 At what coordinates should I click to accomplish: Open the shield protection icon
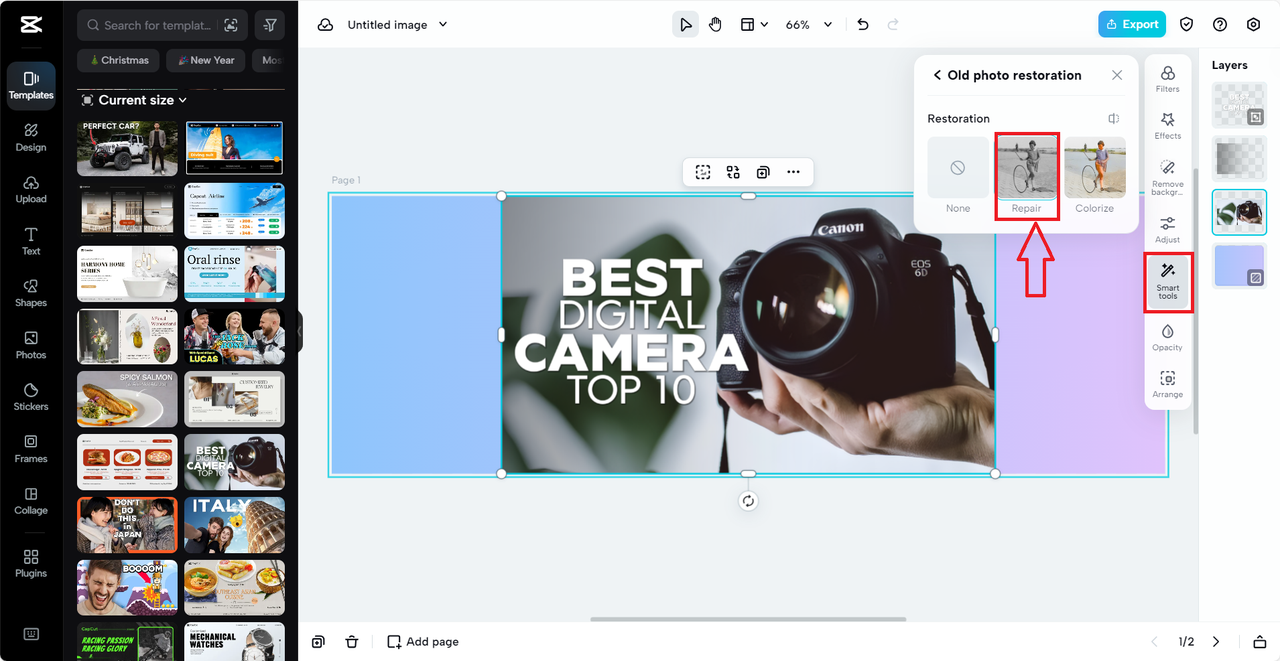pos(1187,25)
